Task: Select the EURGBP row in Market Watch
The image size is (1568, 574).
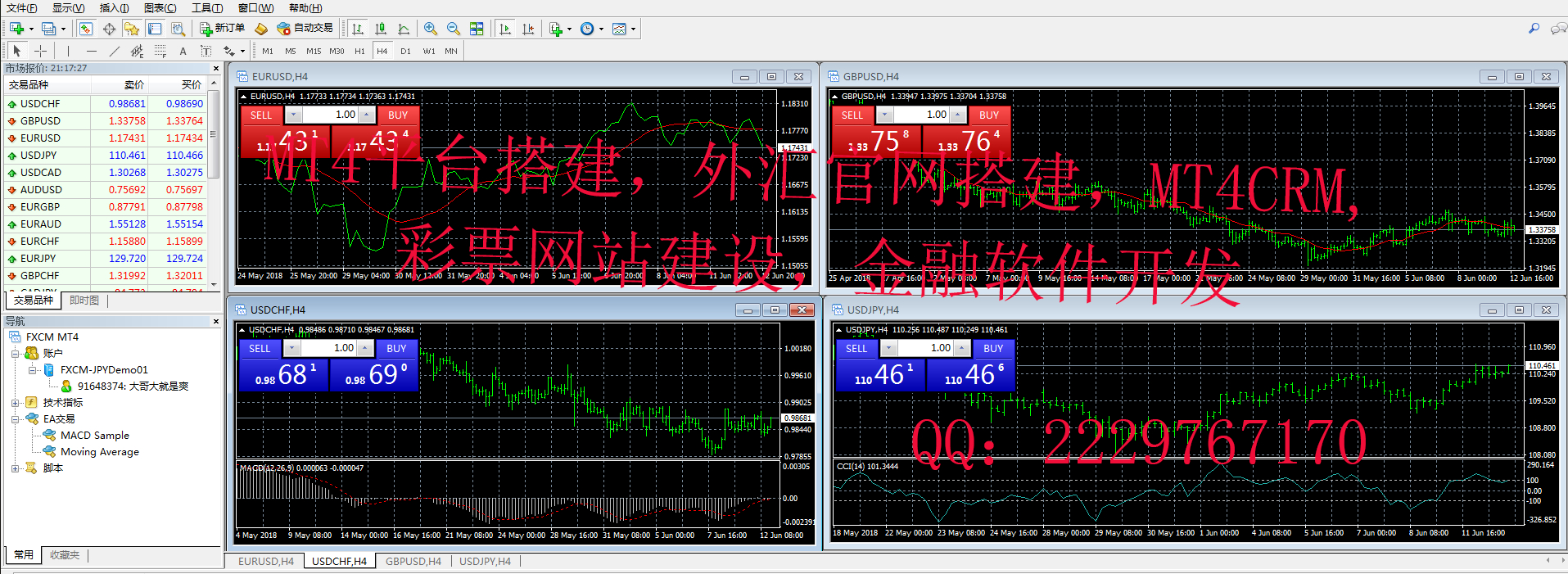Action: coord(104,206)
